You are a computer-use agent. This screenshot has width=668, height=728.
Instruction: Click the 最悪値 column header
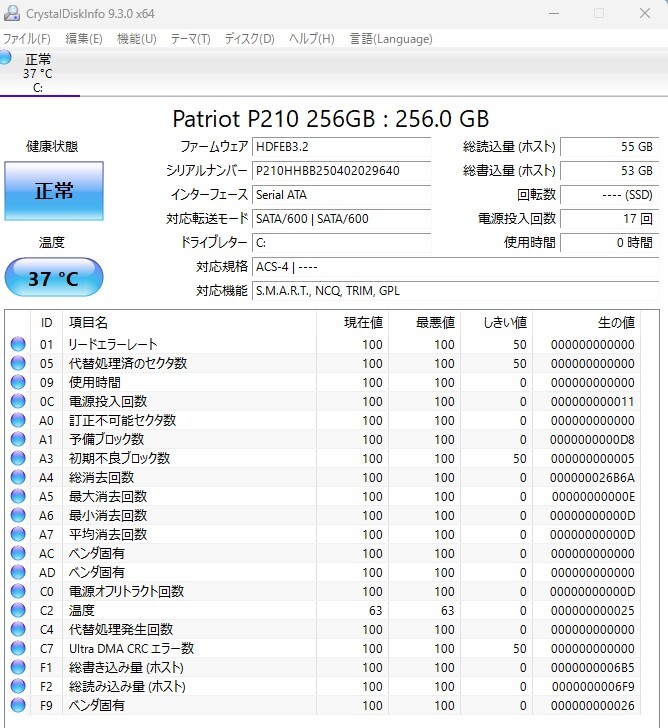click(425, 322)
